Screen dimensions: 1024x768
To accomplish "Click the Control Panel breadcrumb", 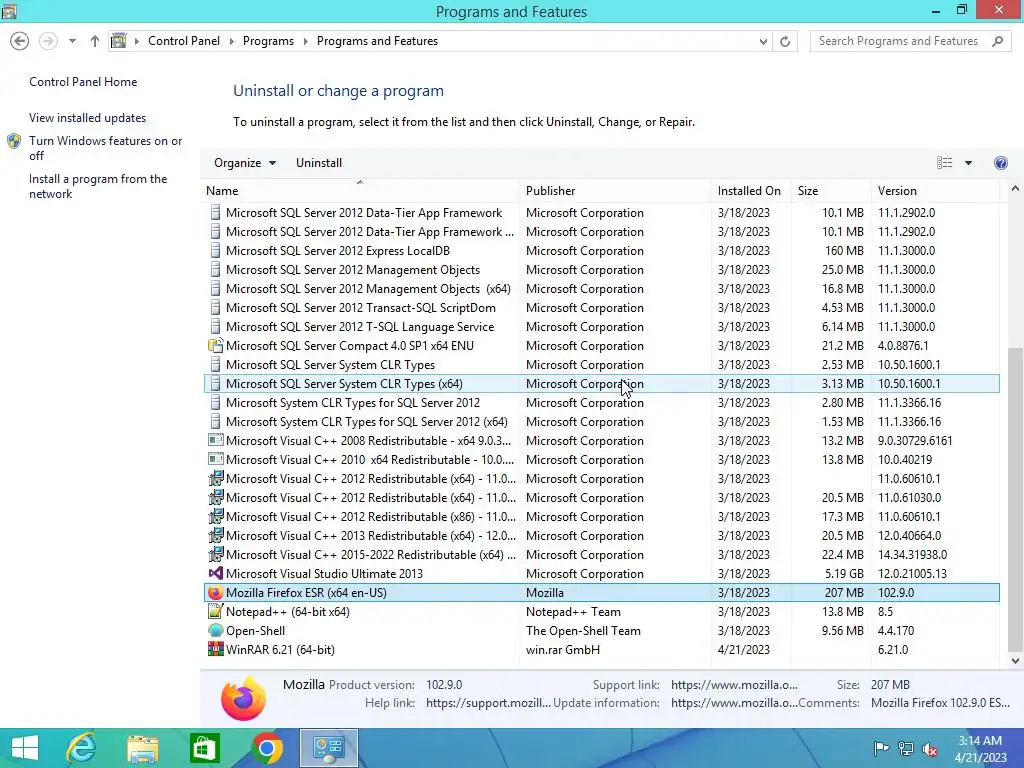I will [x=184, y=41].
